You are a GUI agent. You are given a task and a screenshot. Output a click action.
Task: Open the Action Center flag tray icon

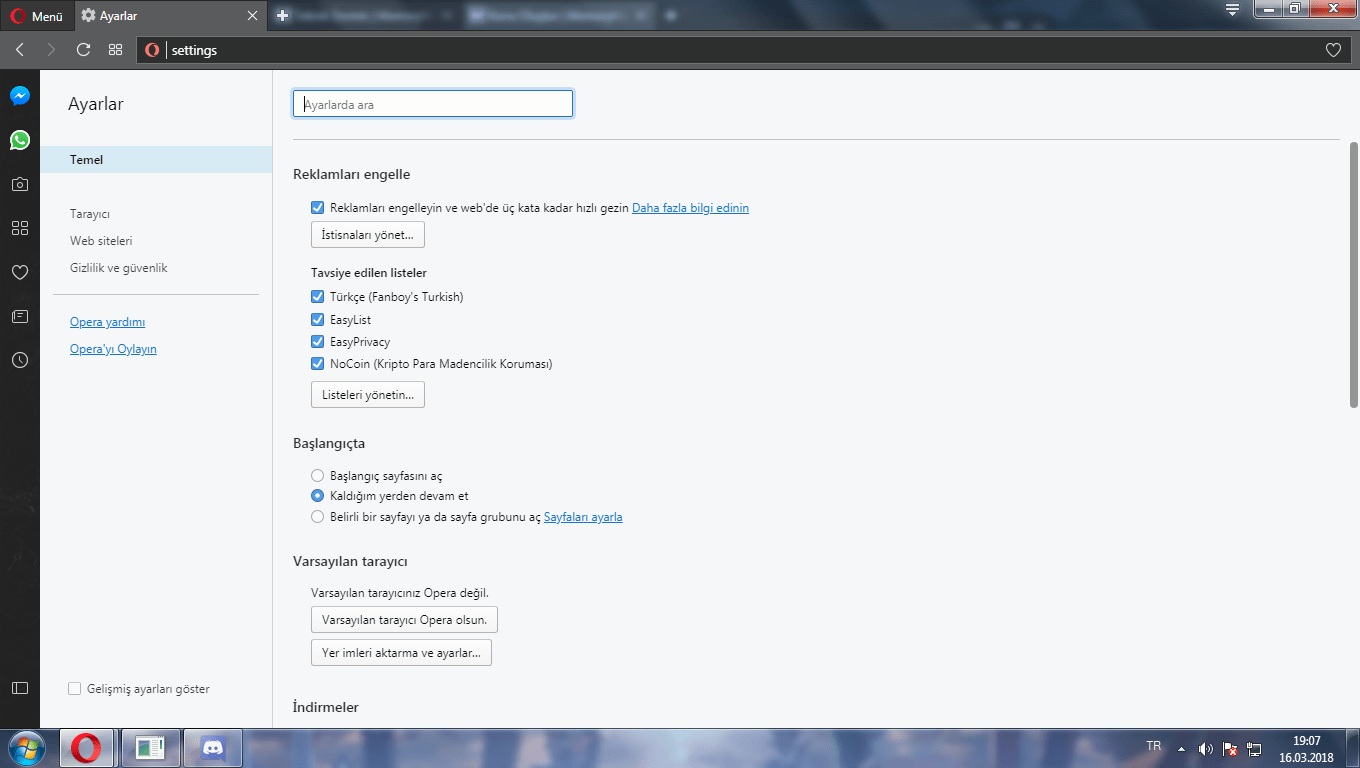1231,748
